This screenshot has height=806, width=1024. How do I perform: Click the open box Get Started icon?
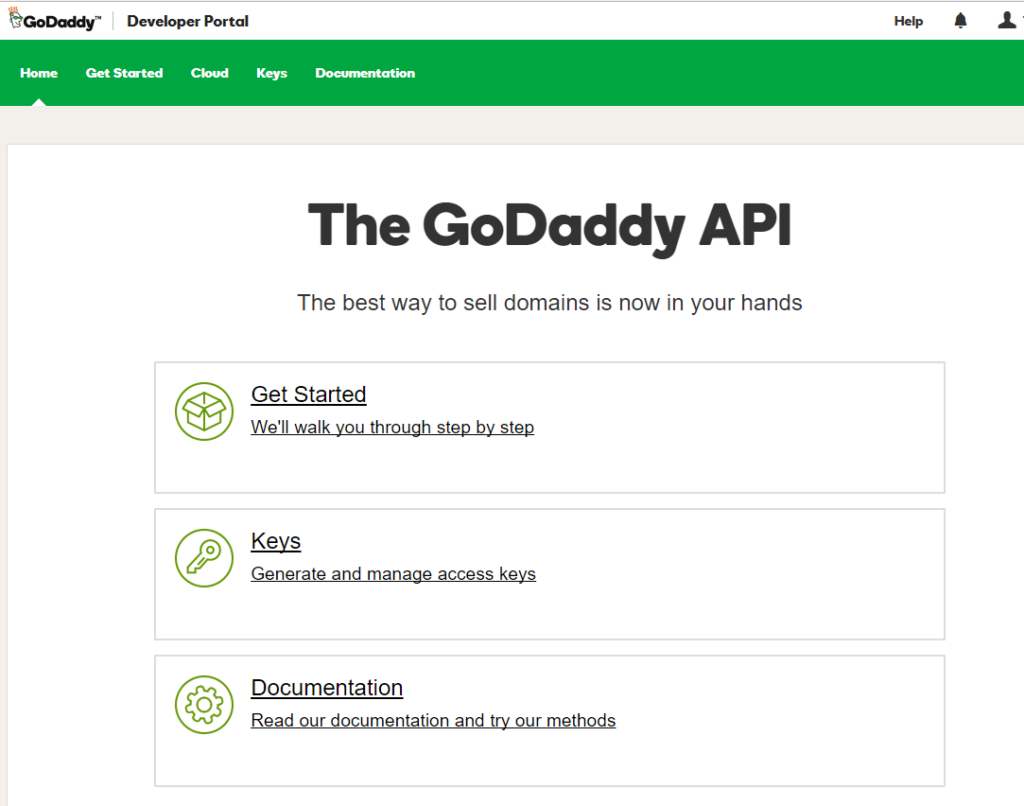coord(204,411)
